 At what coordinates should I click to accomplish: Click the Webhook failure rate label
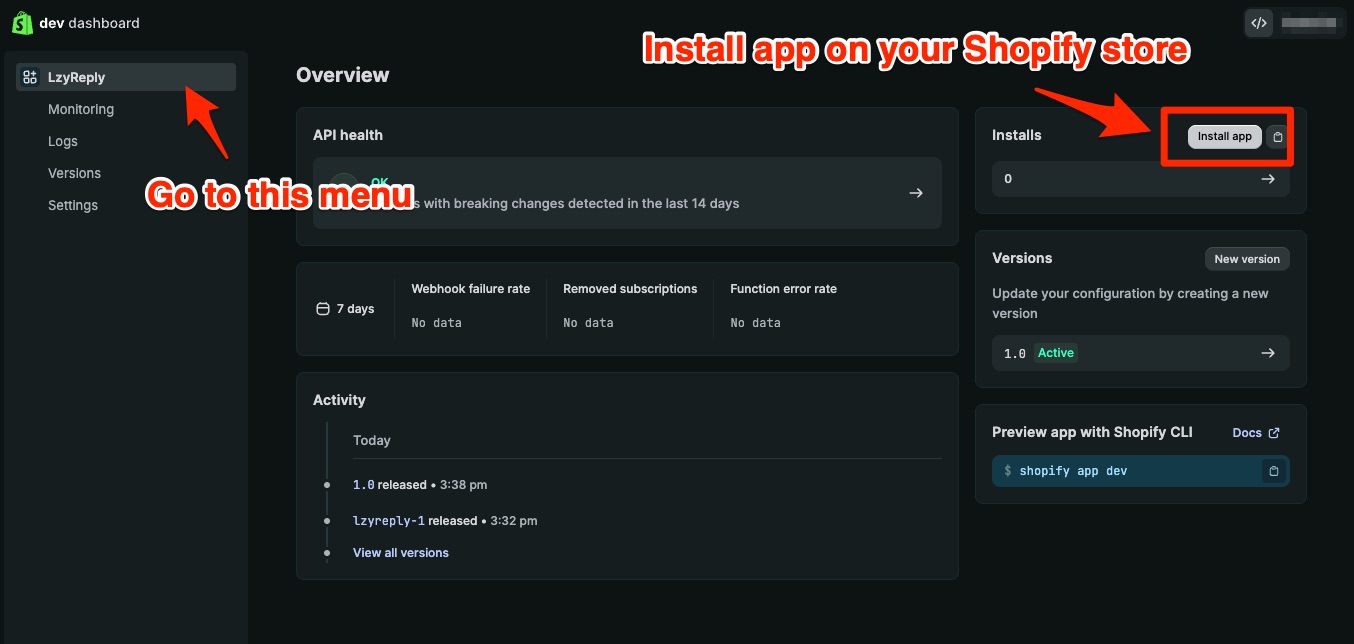(471, 289)
